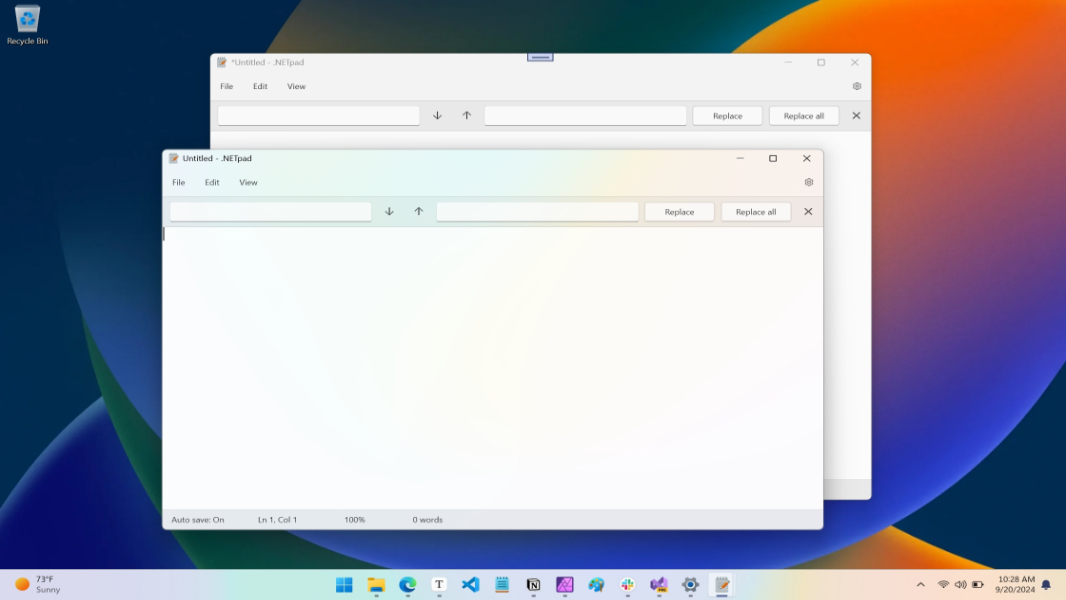The width and height of the screenshot is (1066, 600).
Task: Launch Visual Studio Code from the taskbar
Action: 470,585
